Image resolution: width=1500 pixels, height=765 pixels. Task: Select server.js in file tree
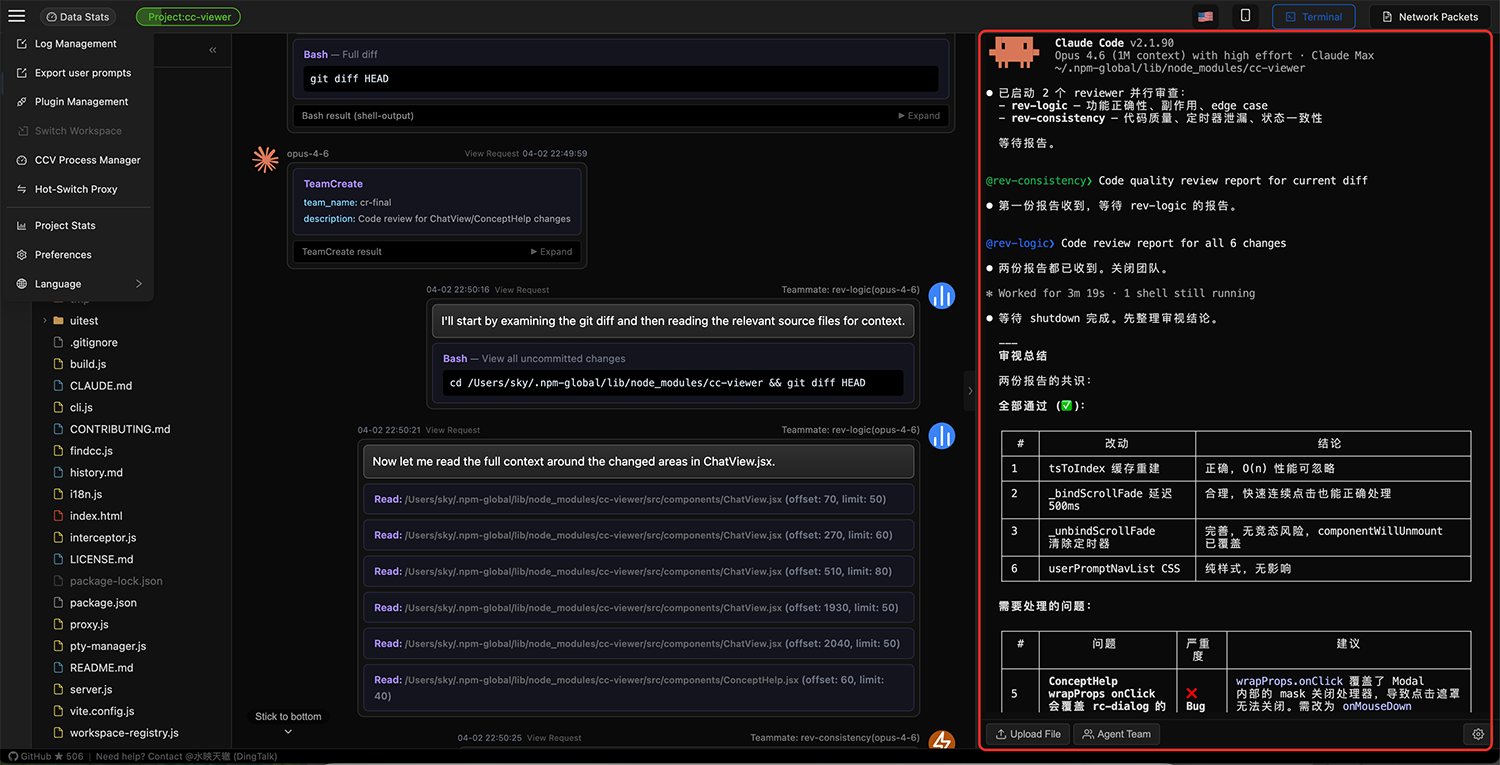coord(91,690)
